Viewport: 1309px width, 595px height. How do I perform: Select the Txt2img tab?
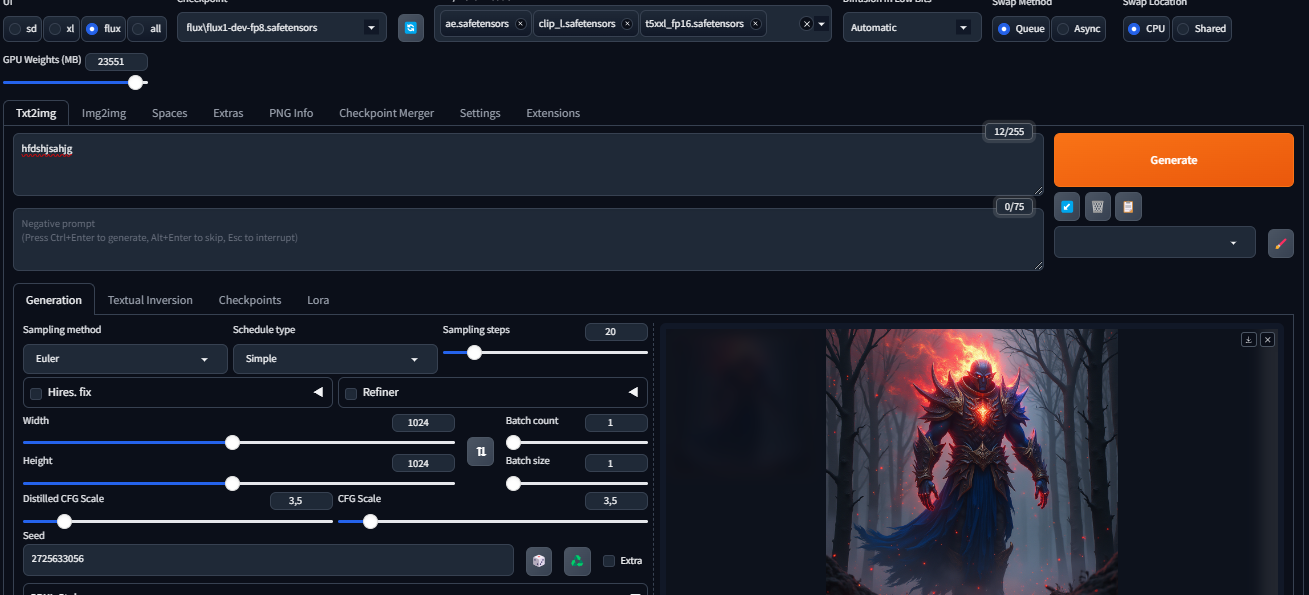pyautogui.click(x=36, y=113)
